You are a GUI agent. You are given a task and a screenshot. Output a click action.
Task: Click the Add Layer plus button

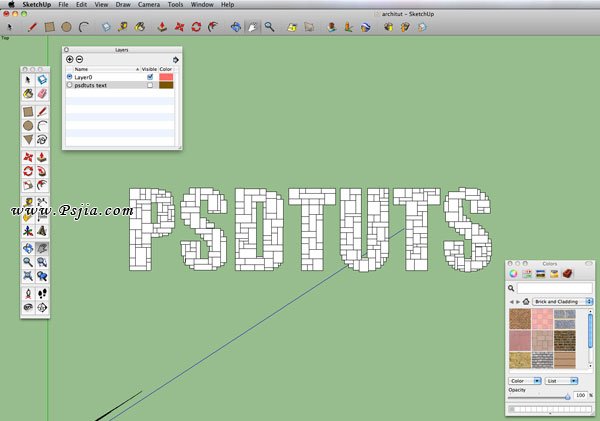(x=70, y=59)
